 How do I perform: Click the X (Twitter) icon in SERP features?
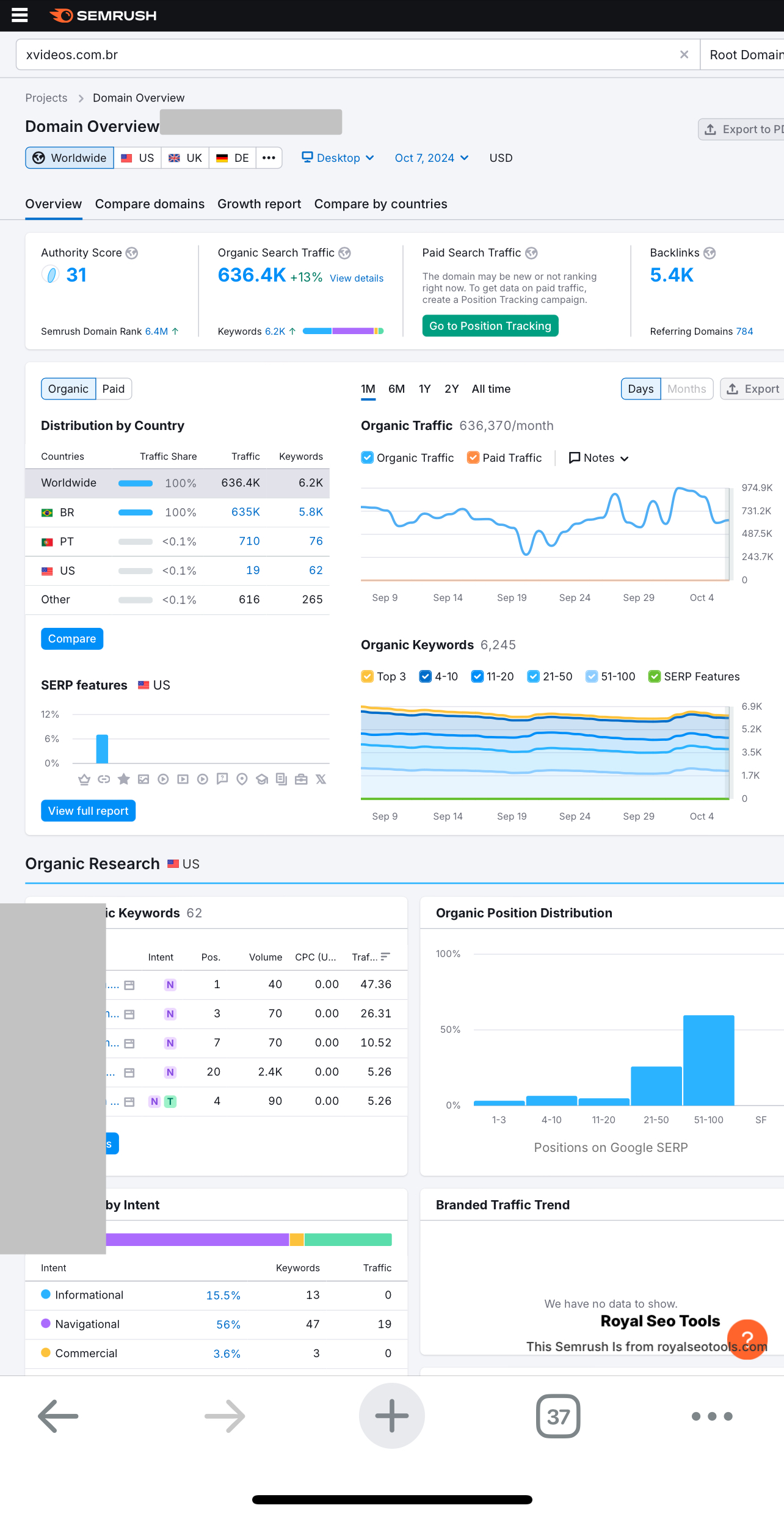coord(321,779)
